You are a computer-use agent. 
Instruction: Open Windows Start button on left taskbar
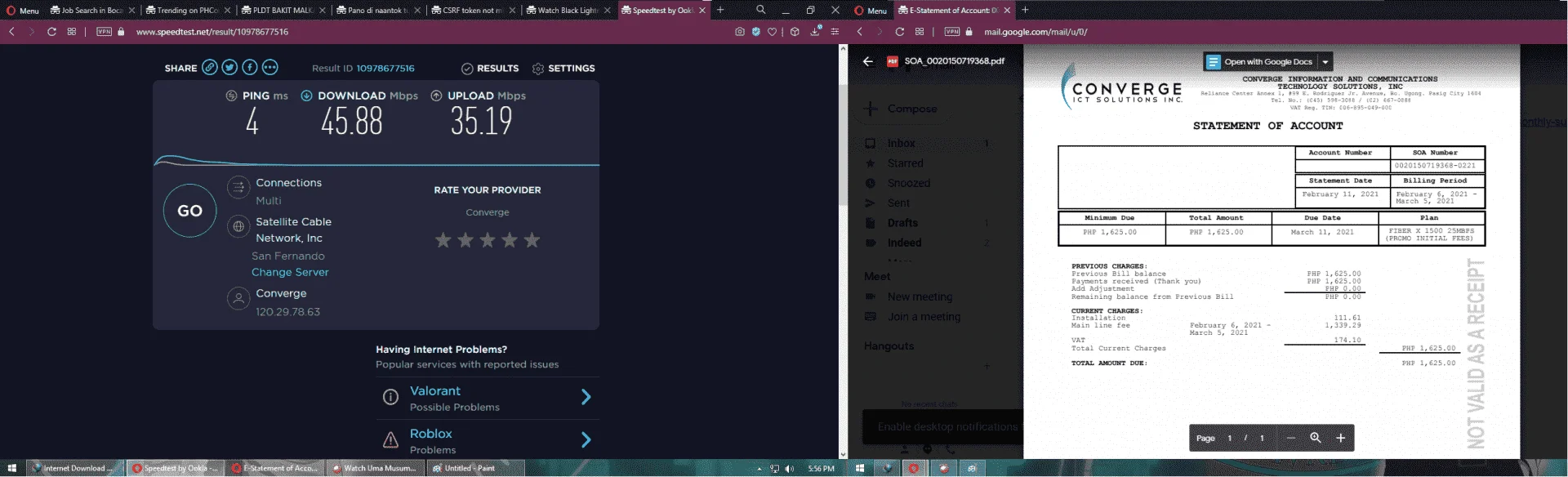tap(12, 468)
